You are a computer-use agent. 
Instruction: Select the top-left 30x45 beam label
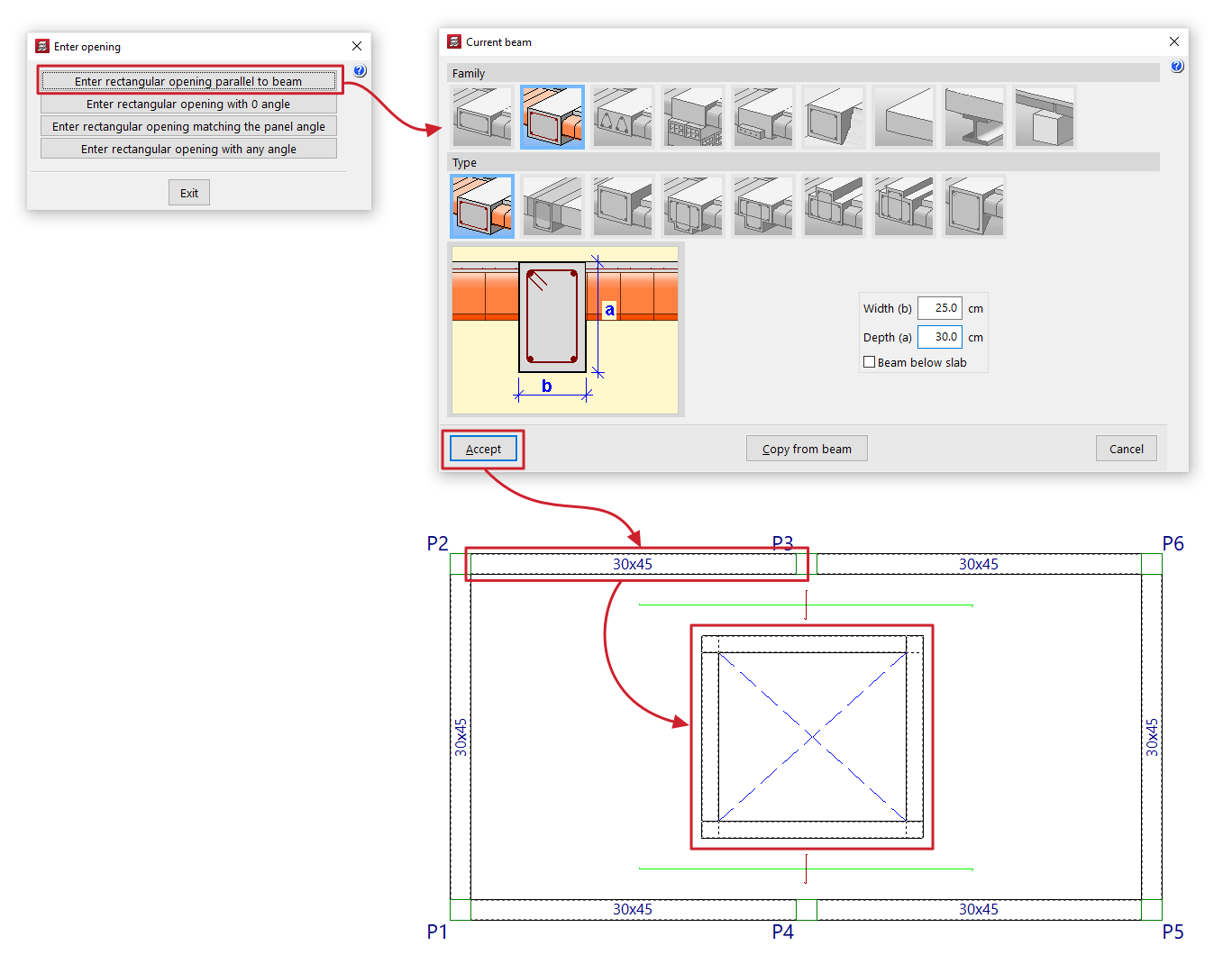(x=633, y=564)
